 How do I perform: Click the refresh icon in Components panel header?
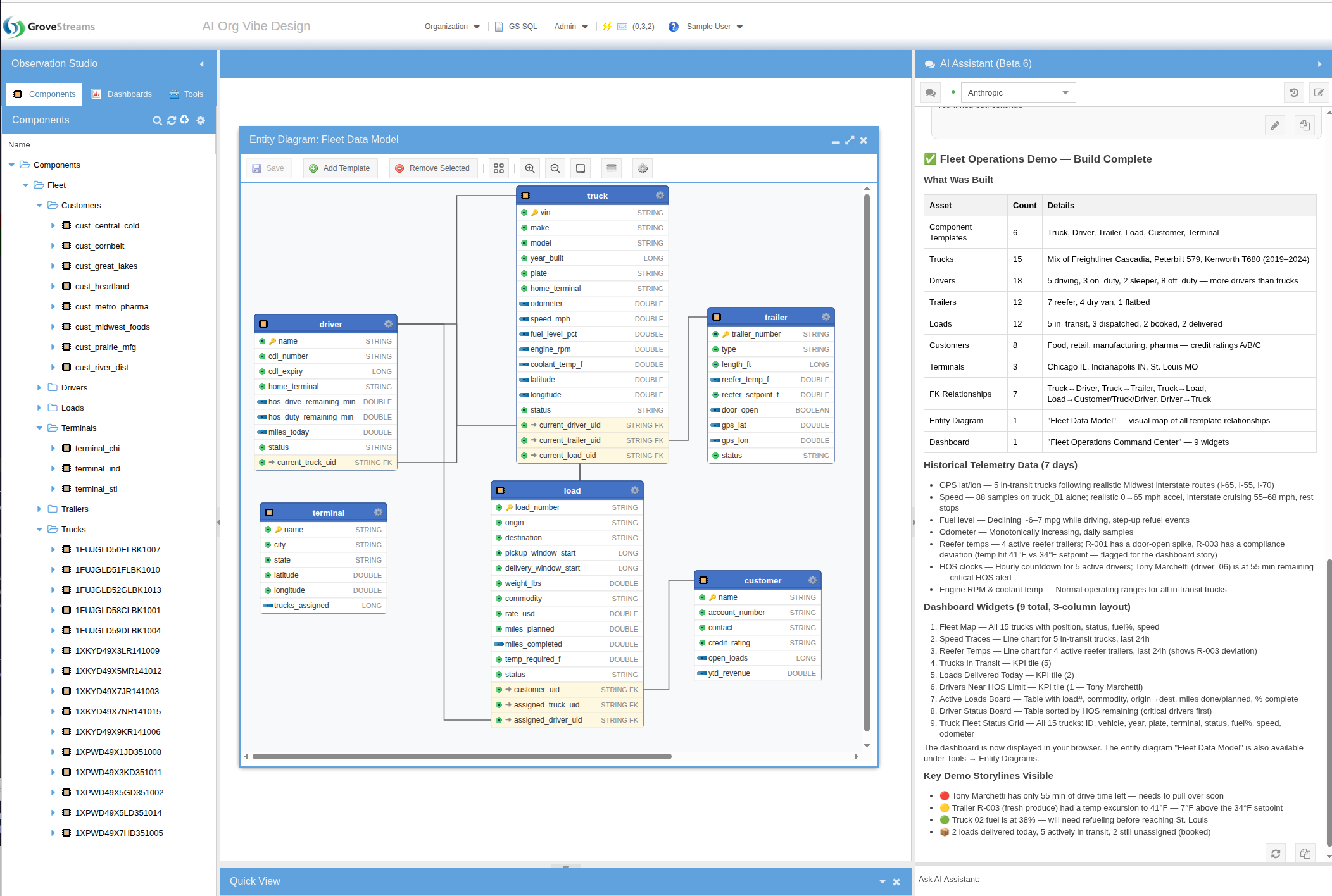pyautogui.click(x=171, y=120)
